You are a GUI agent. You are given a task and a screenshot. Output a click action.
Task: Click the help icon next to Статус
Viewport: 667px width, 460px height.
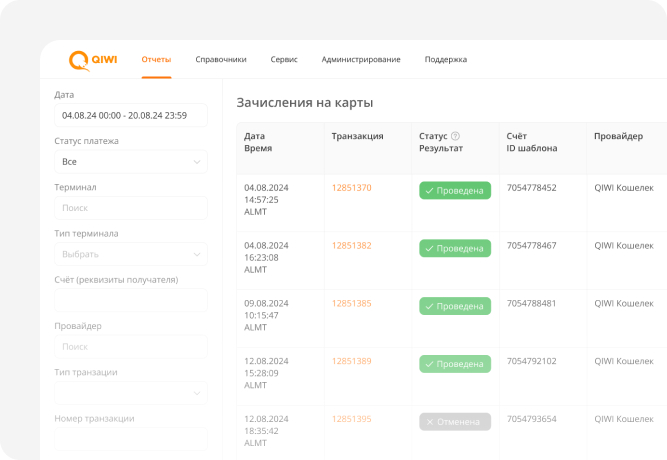[x=455, y=136]
